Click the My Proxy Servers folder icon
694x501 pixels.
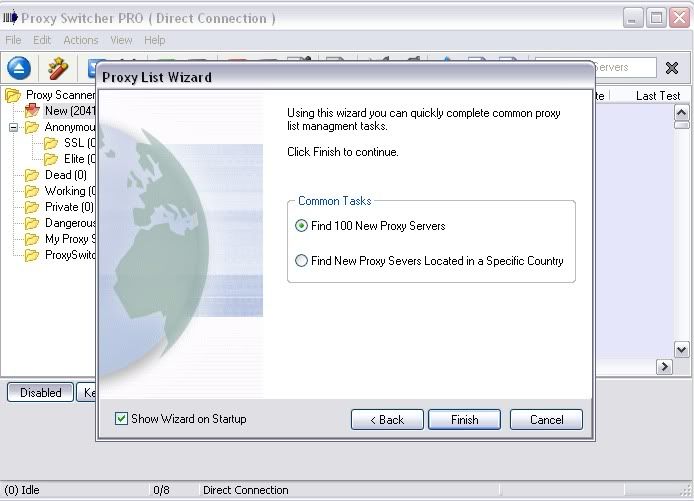pyautogui.click(x=32, y=239)
